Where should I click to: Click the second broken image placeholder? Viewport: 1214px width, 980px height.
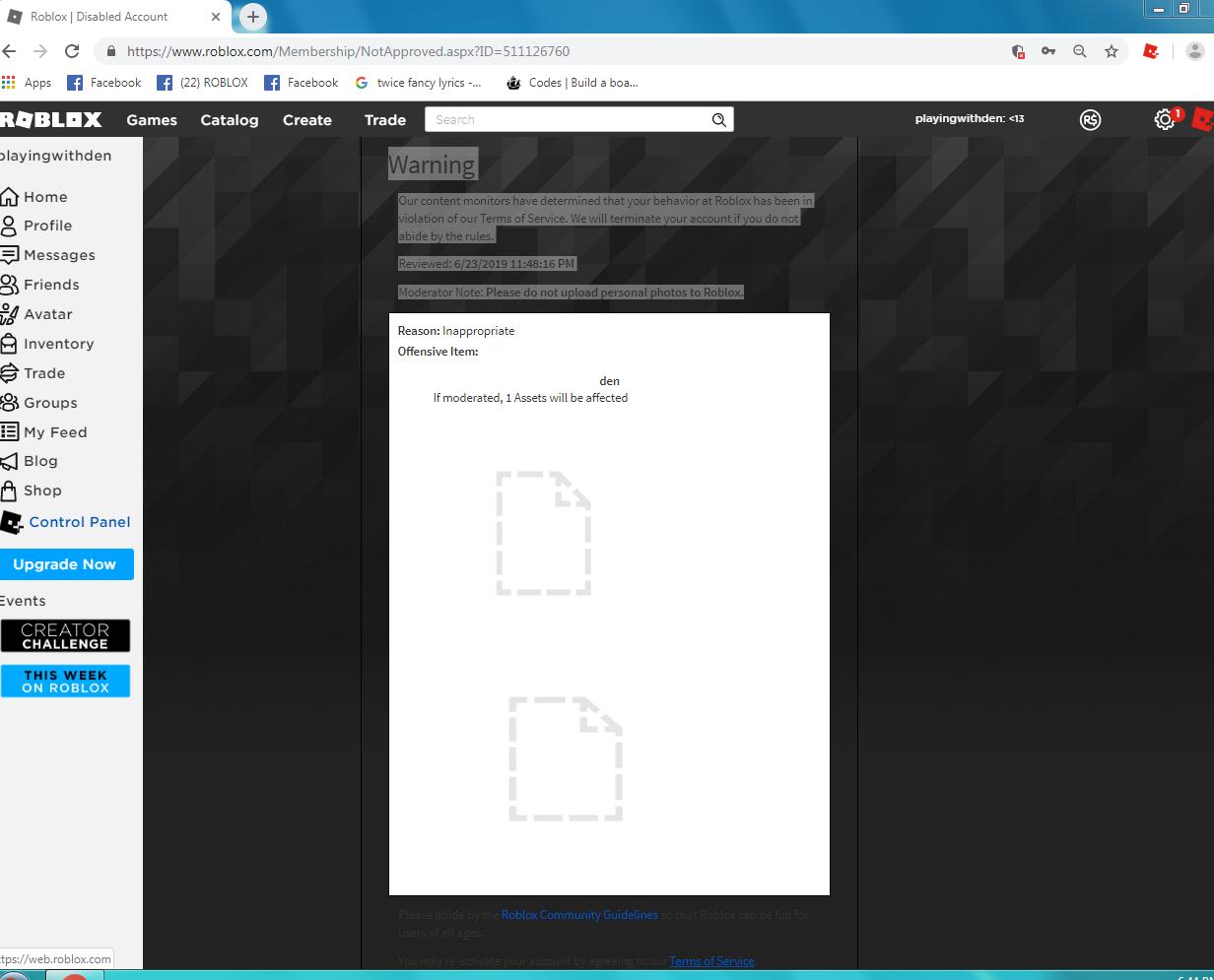click(x=566, y=758)
